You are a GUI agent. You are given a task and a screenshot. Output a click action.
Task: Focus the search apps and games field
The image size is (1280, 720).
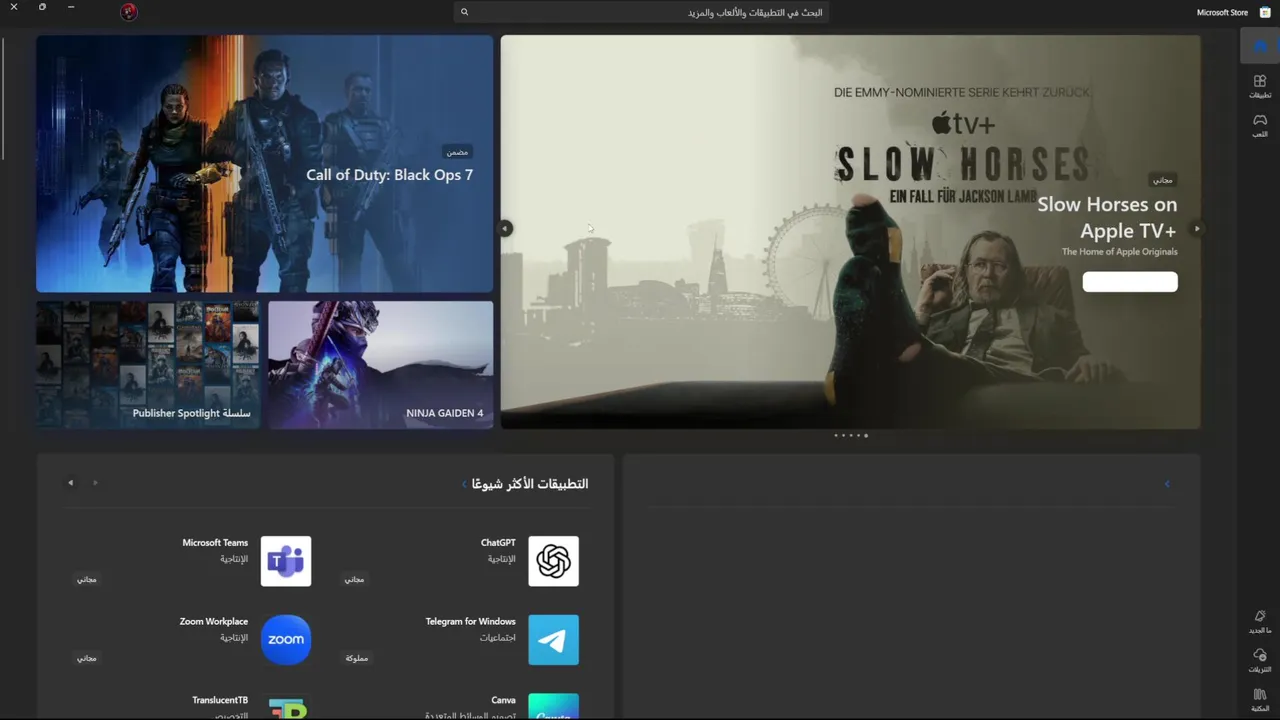pyautogui.click(x=641, y=12)
